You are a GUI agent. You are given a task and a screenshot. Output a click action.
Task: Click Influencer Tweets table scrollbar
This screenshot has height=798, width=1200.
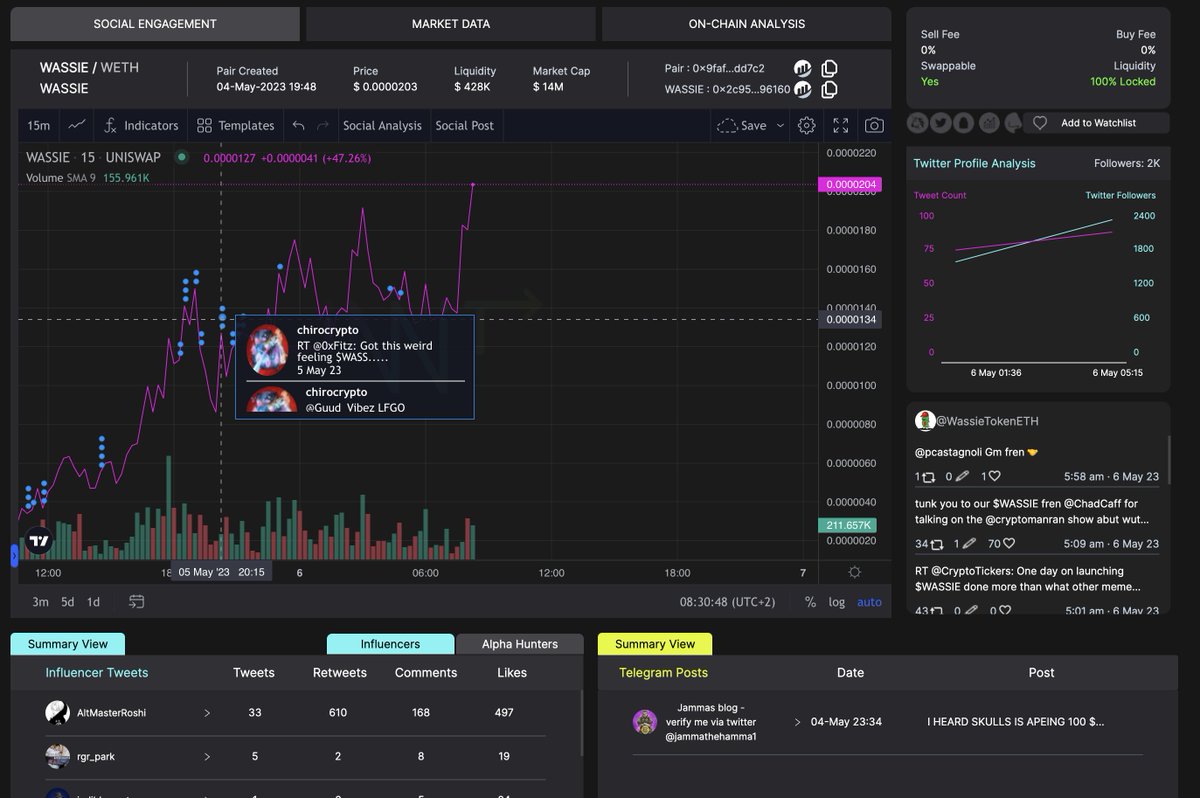(582, 722)
